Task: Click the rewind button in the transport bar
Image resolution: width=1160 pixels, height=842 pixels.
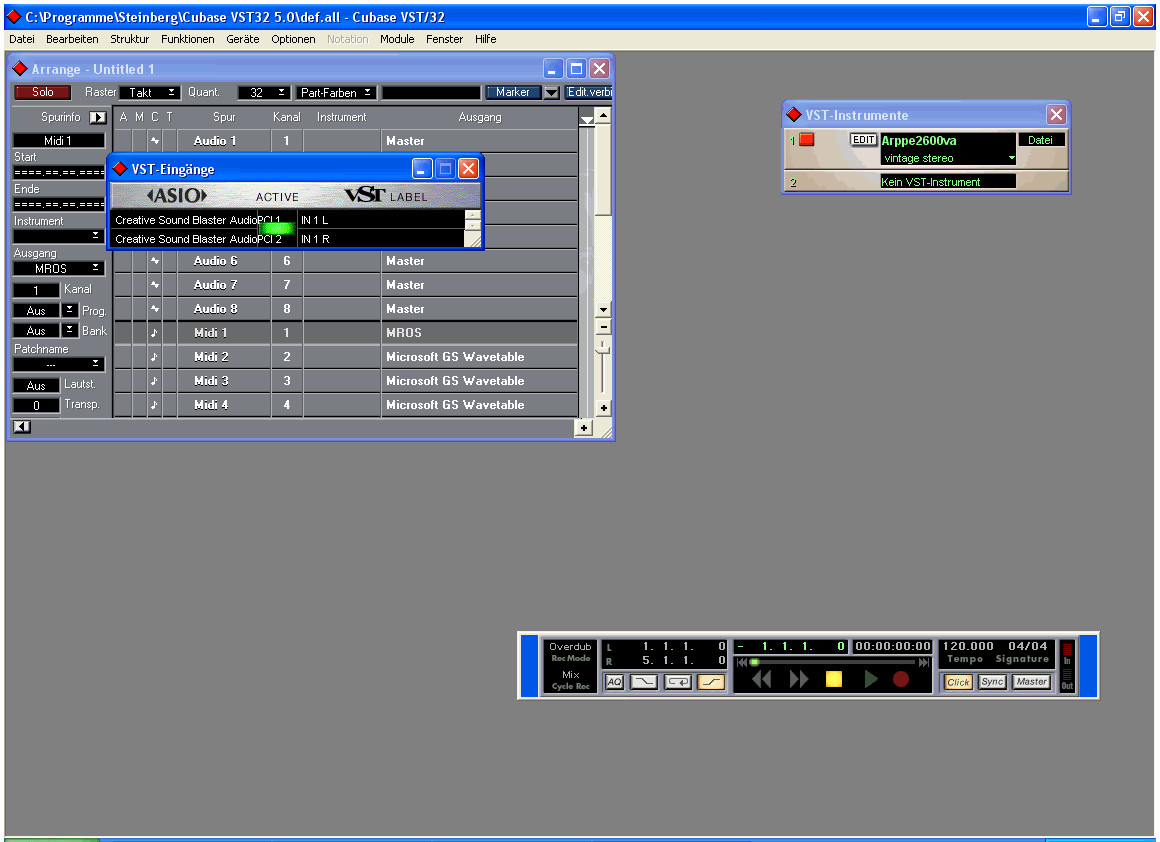Action: tap(761, 679)
